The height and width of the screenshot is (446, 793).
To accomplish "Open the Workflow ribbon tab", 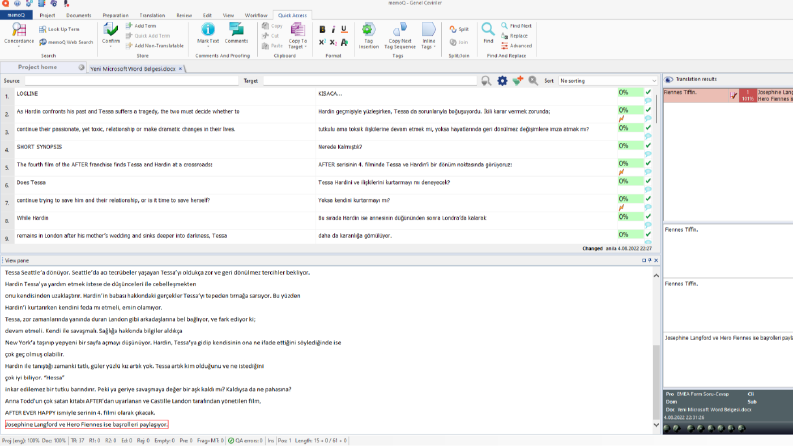I will pos(256,15).
